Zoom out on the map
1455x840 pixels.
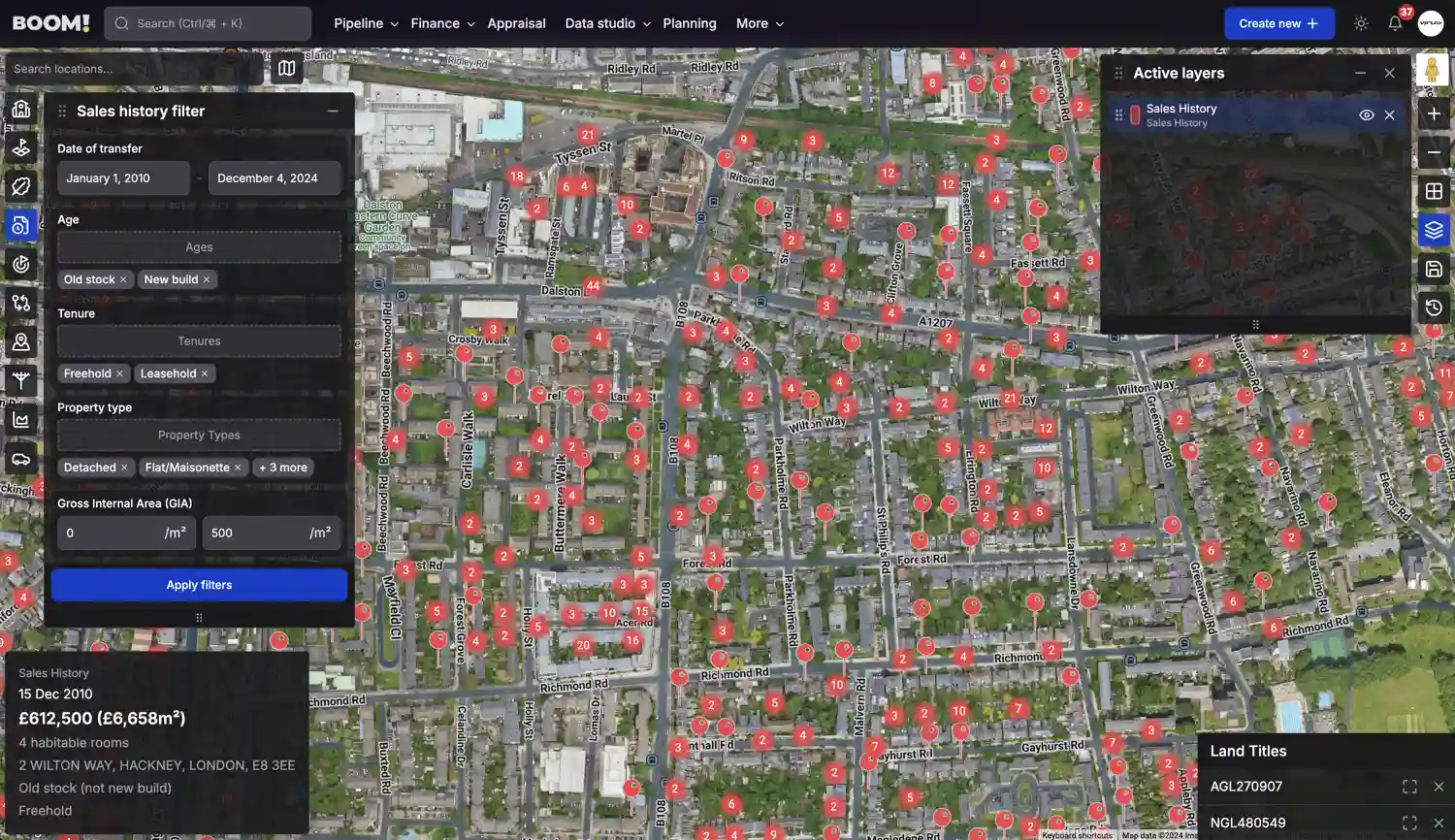(x=1434, y=152)
